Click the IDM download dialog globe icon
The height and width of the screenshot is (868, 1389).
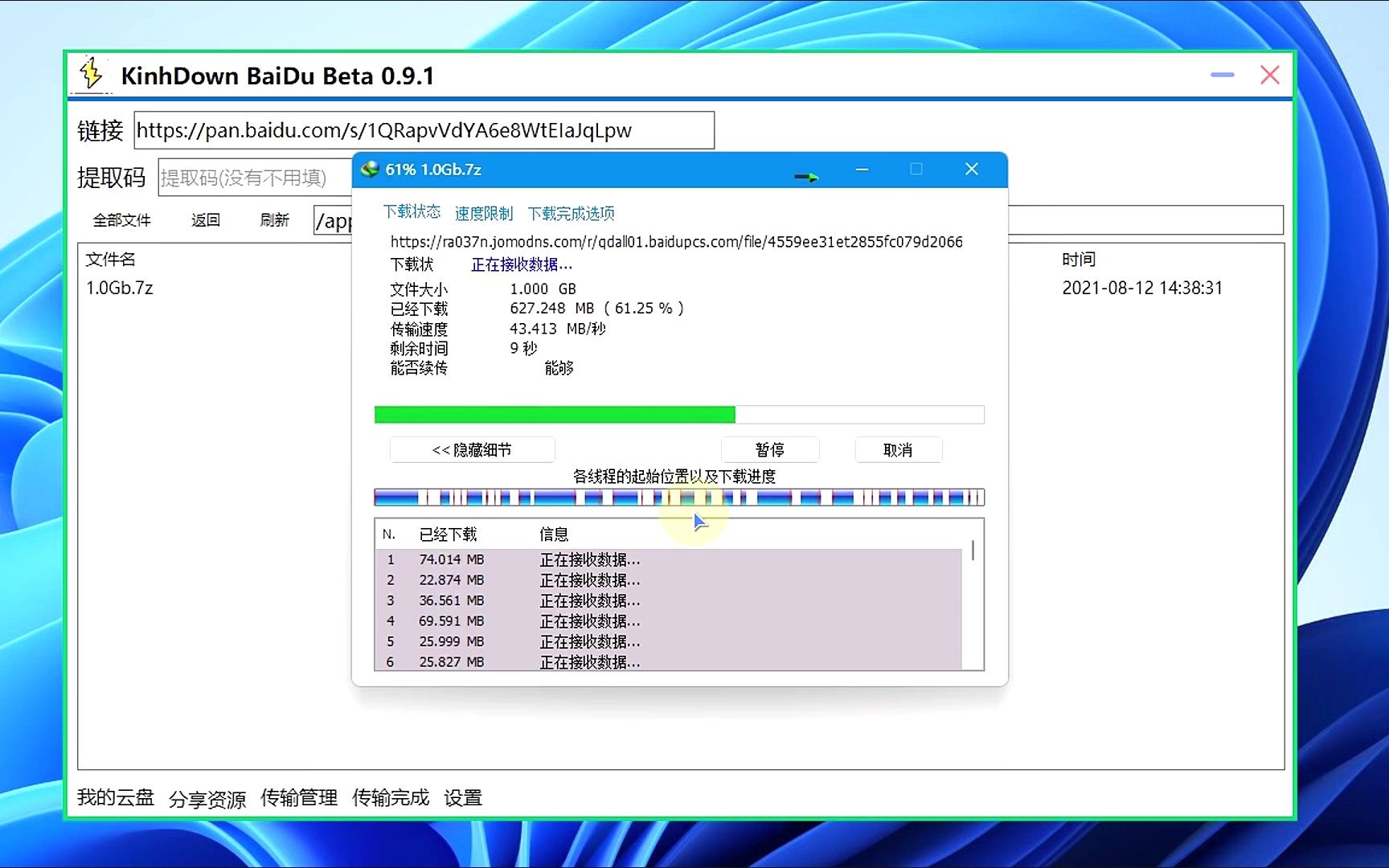tap(370, 170)
